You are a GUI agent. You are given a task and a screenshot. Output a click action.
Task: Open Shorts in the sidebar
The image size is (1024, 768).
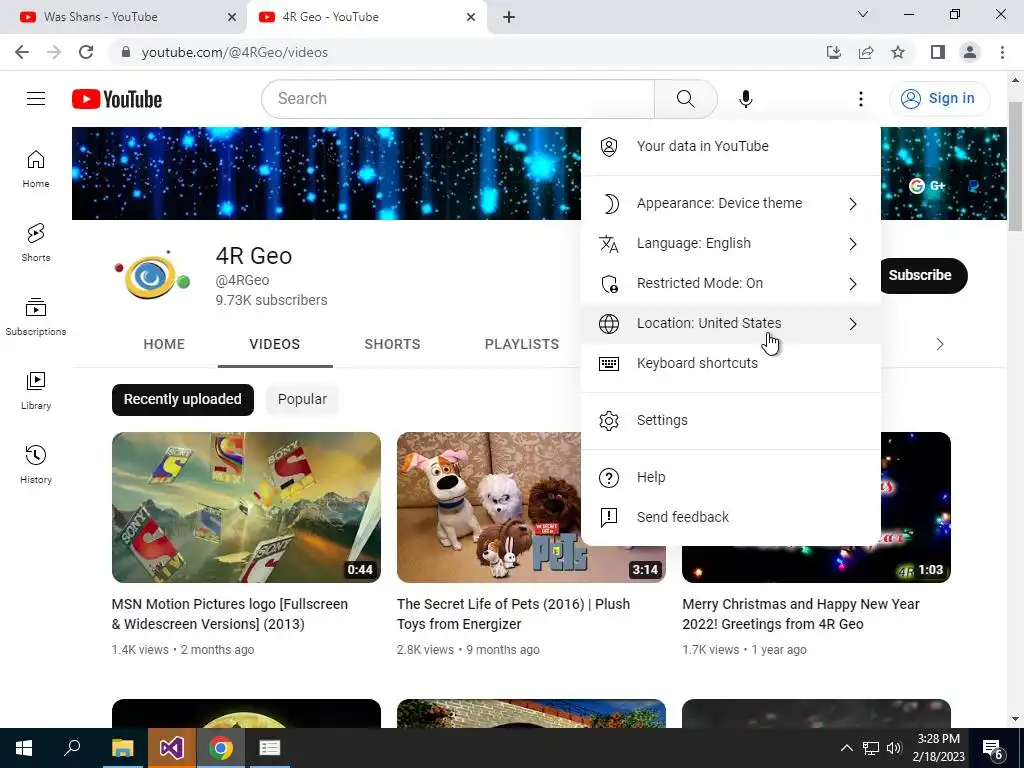tap(36, 242)
